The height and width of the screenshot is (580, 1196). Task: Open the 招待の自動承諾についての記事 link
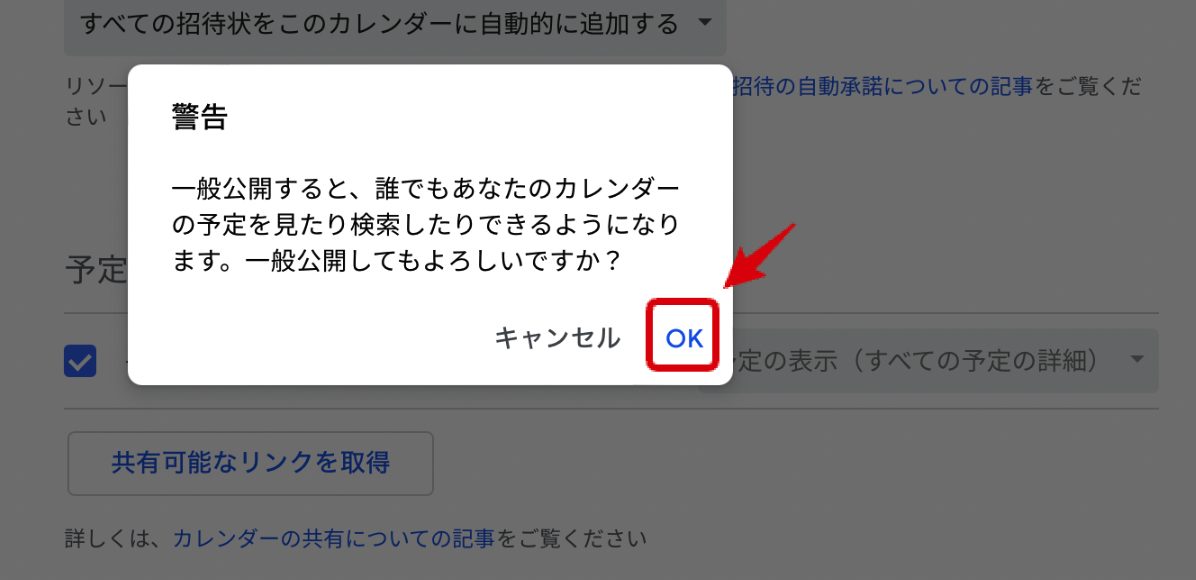[x=883, y=87]
